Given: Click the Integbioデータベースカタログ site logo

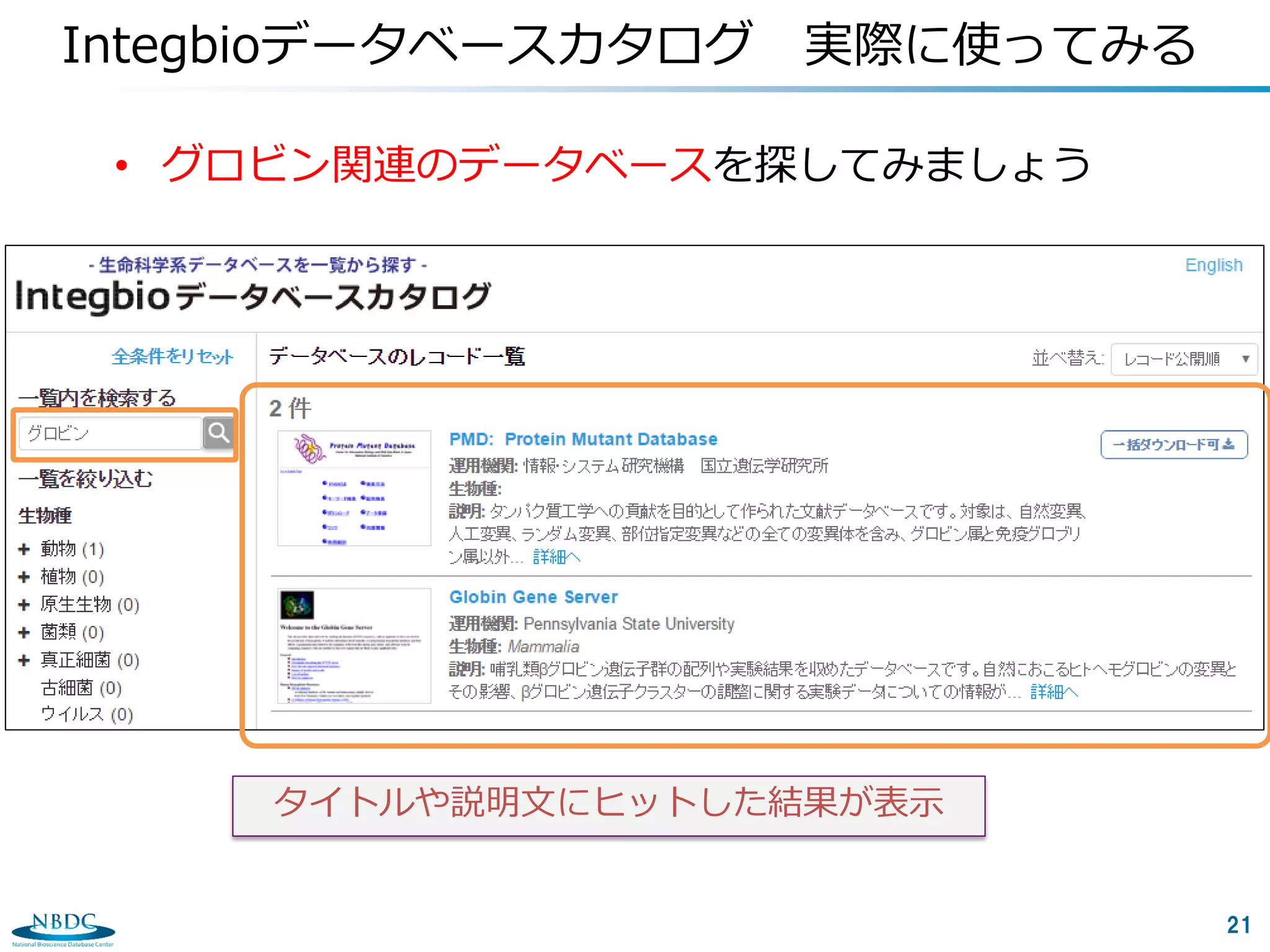Looking at the screenshot, I should pos(253,297).
